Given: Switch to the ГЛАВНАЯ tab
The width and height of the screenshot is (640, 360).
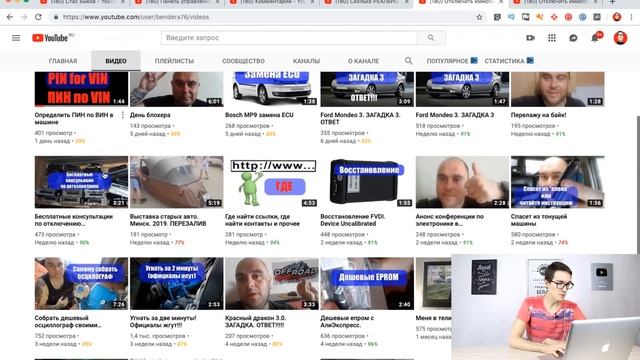Looking at the screenshot, I should [x=63, y=61].
